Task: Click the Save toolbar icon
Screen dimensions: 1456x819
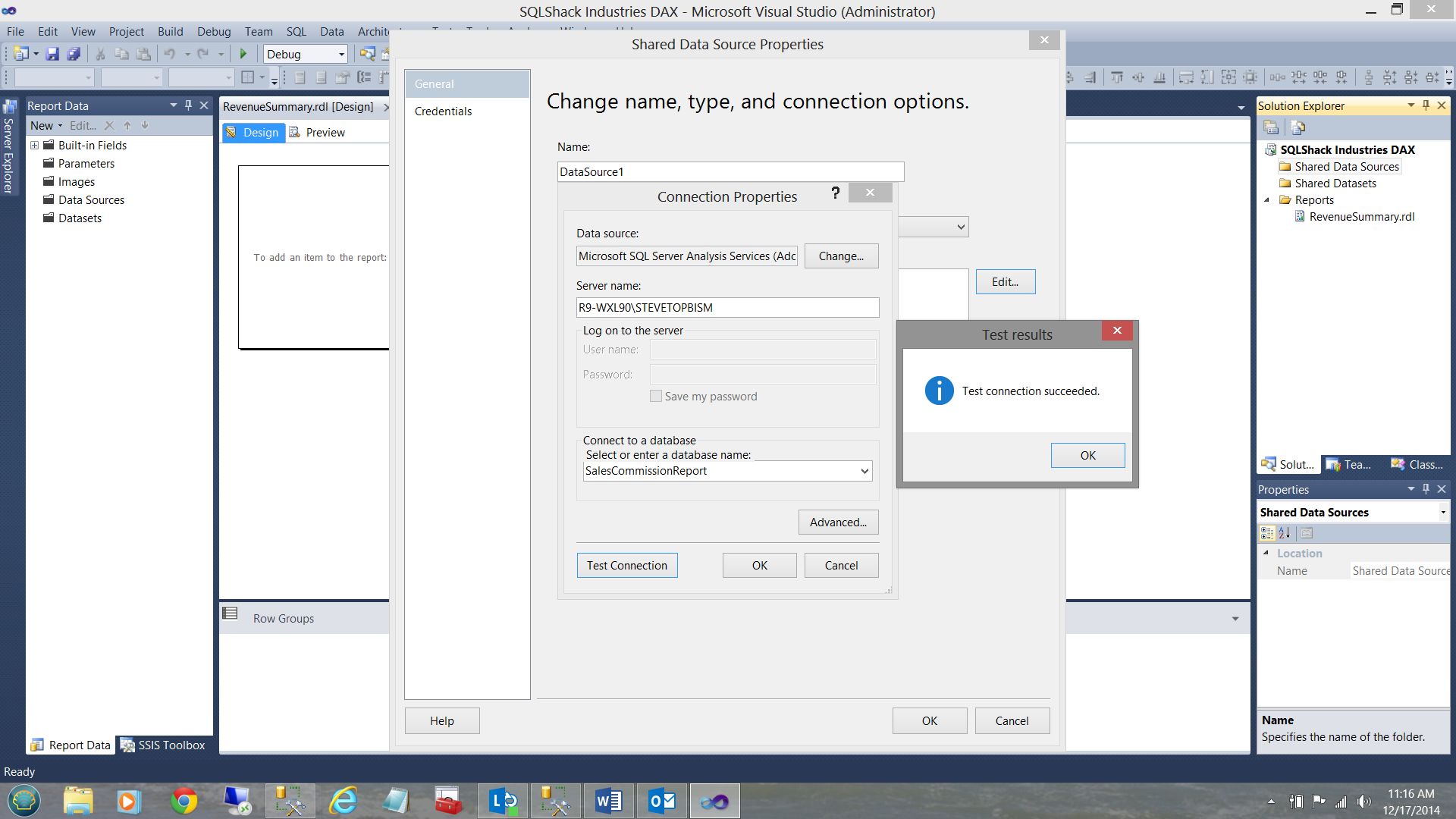Action: click(52, 54)
